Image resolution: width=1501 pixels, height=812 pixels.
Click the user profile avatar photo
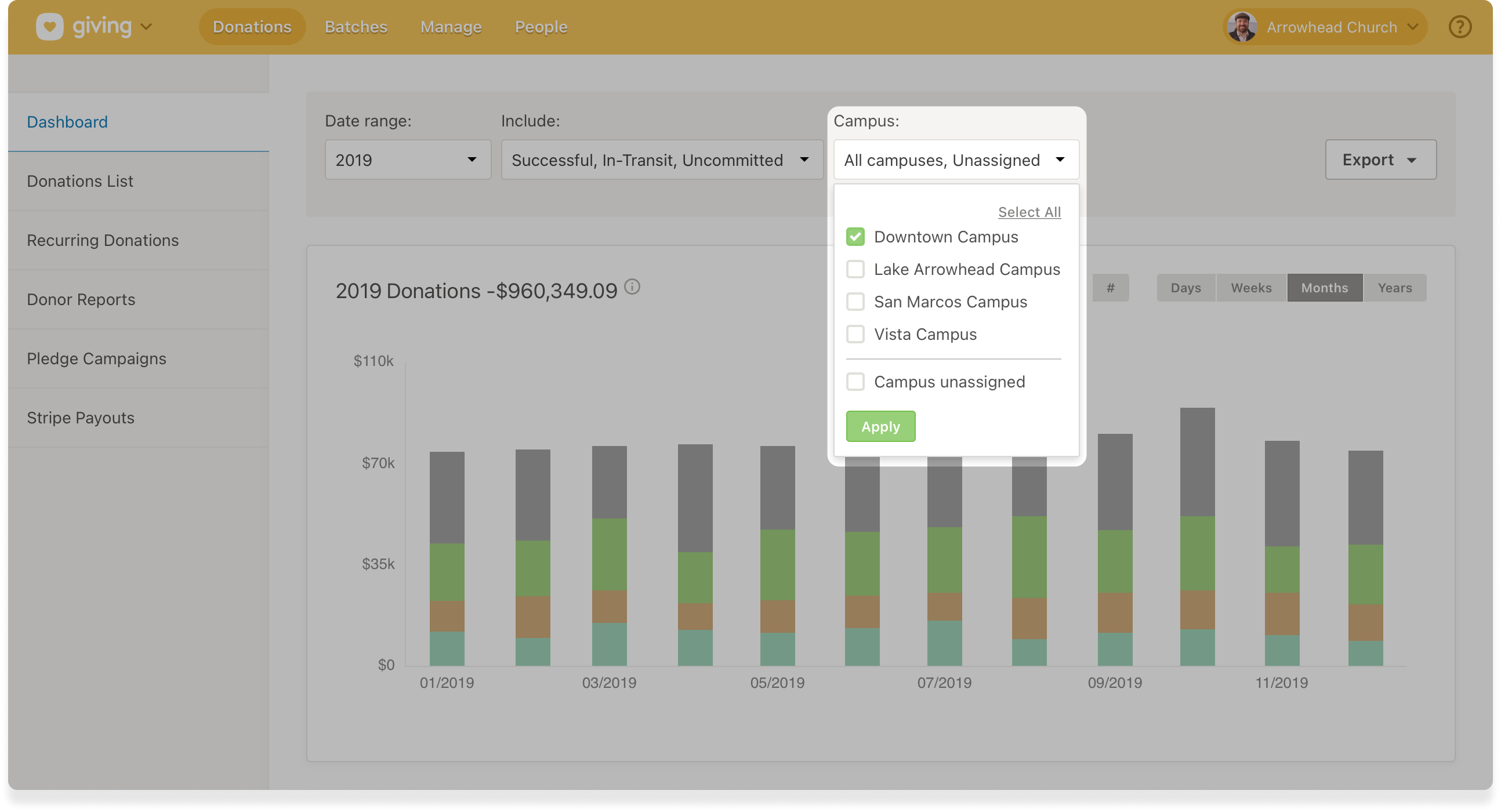point(1242,26)
